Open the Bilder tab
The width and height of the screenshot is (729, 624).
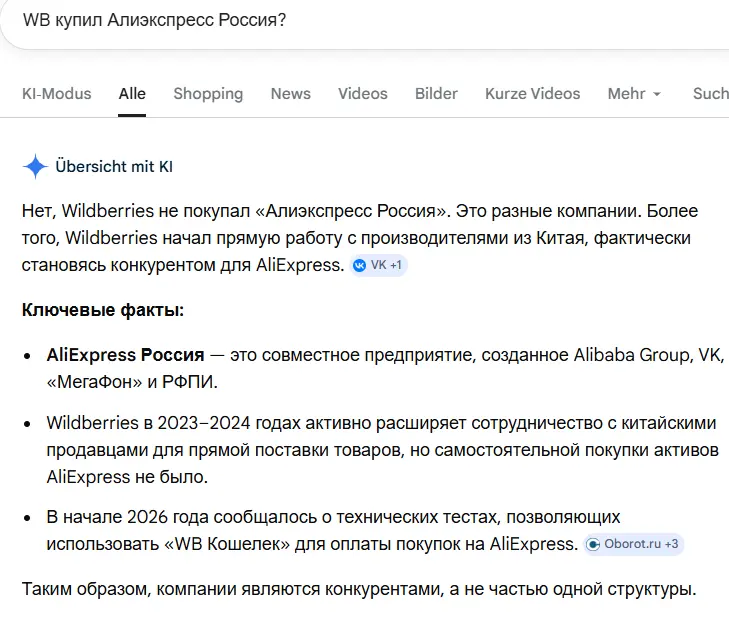[x=436, y=93]
